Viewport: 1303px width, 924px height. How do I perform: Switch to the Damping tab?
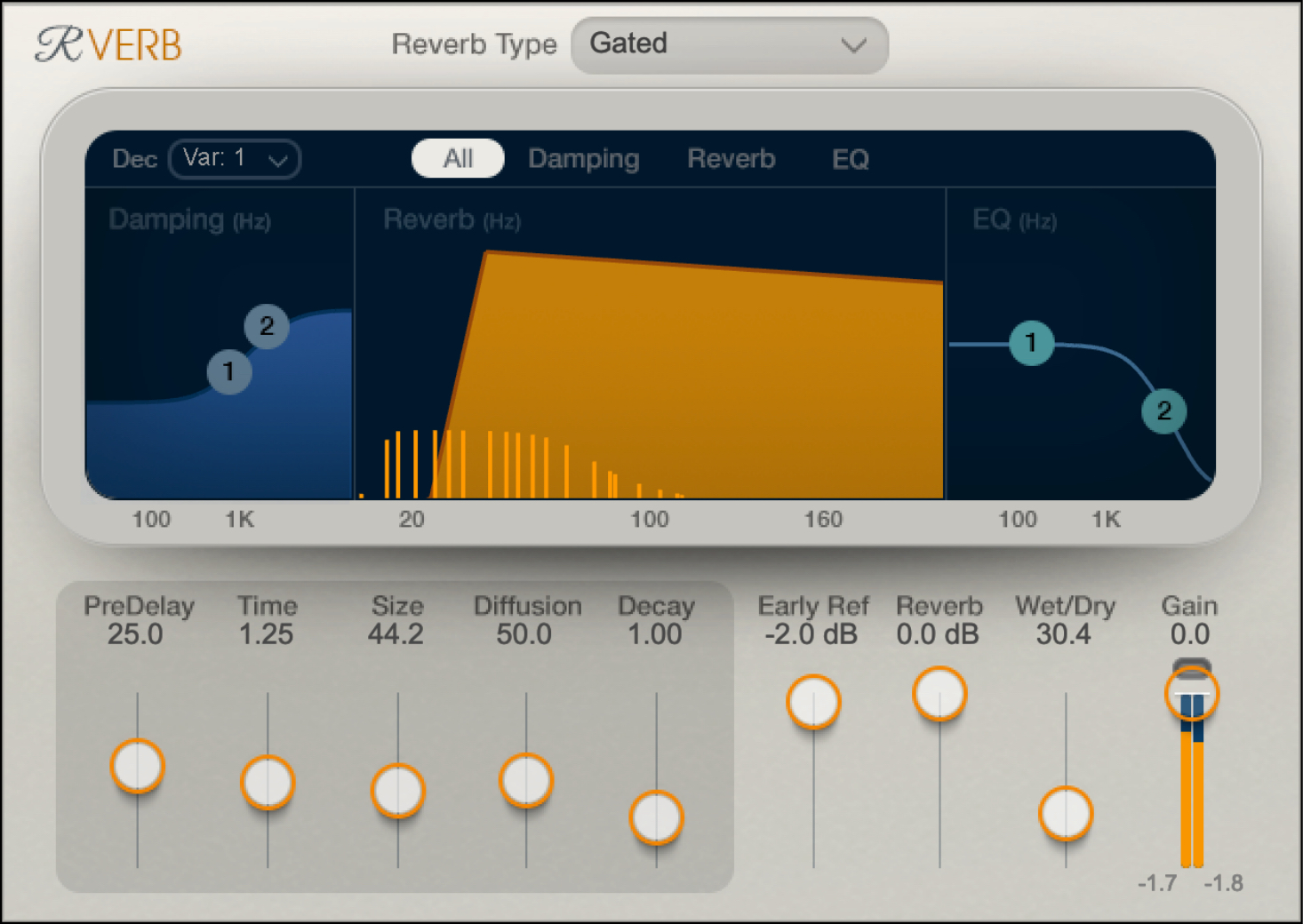pos(583,159)
